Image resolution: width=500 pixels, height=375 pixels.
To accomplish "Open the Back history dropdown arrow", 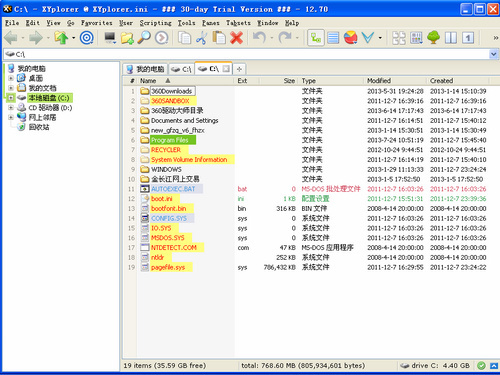I will pos(23,38).
